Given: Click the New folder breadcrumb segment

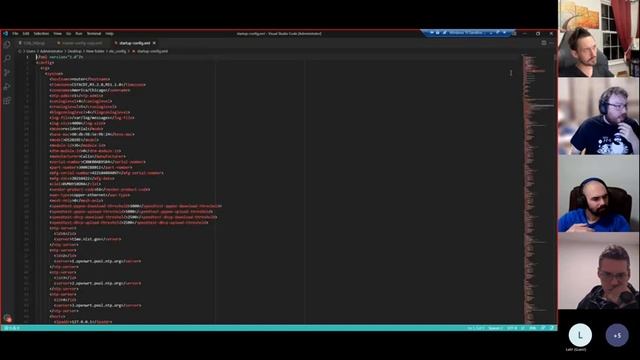Looking at the screenshot, I should pyautogui.click(x=95, y=51).
